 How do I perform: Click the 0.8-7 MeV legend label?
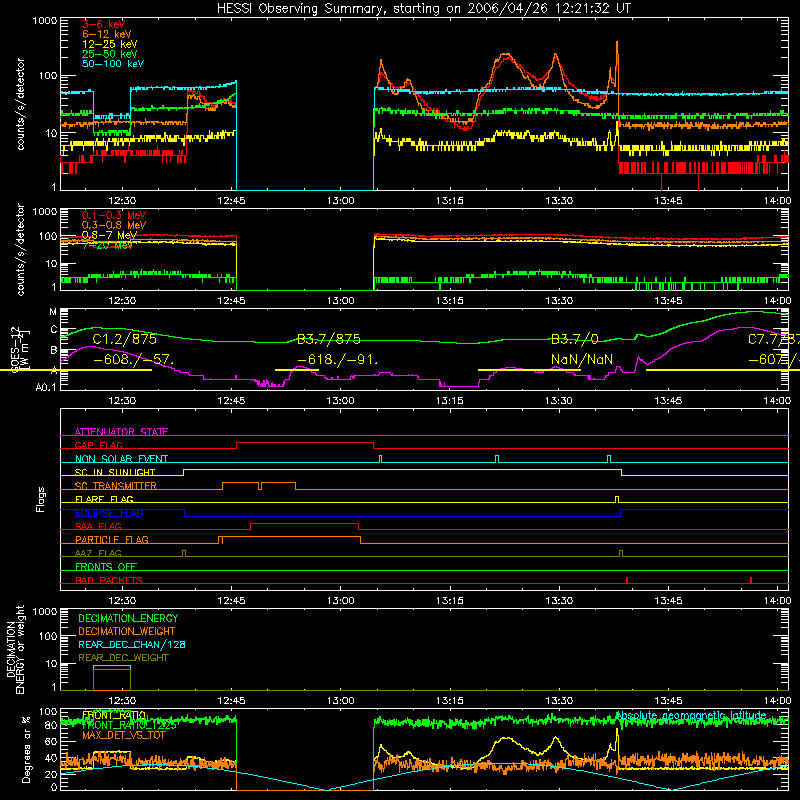point(109,235)
